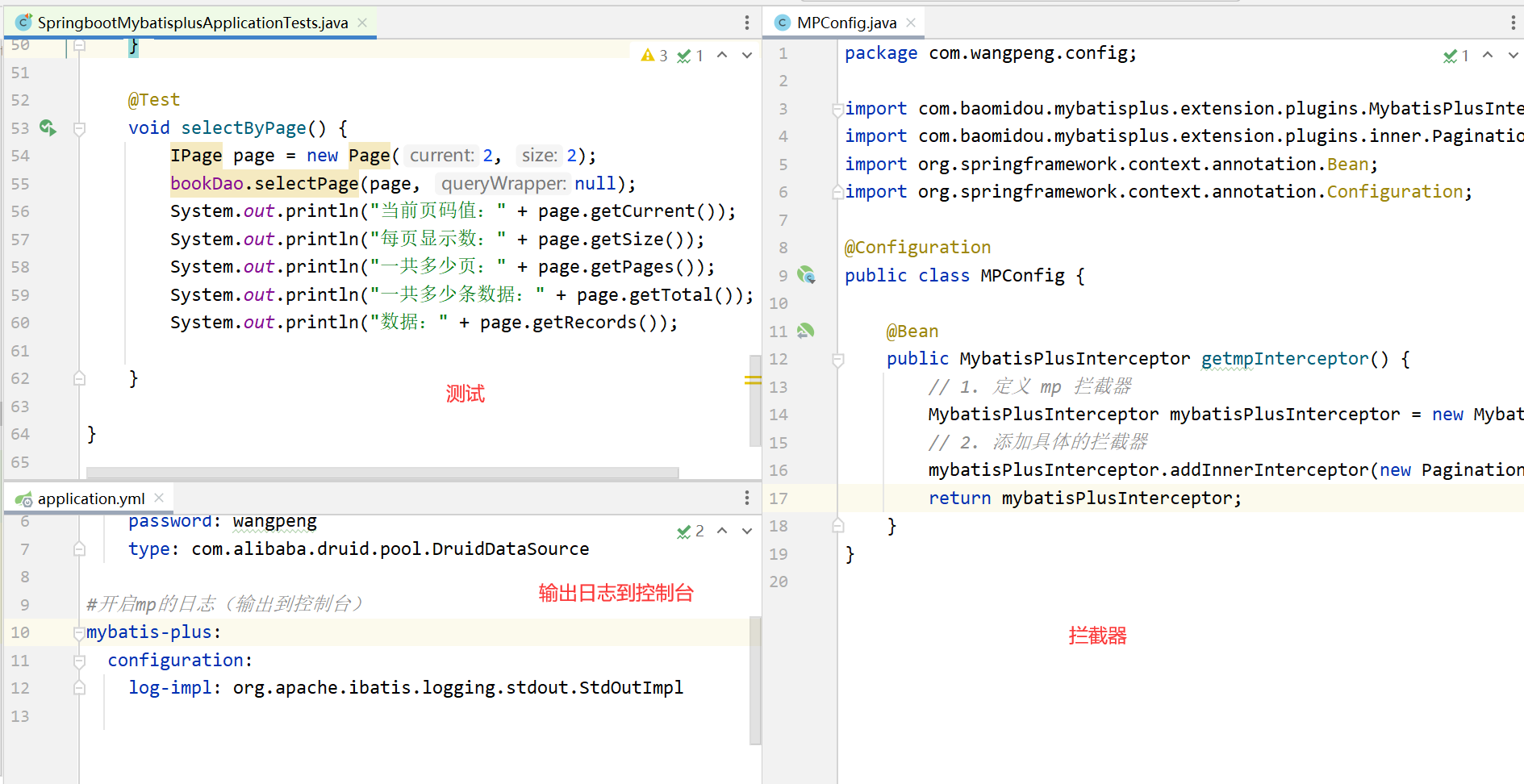This screenshot has height=784, width=1524.
Task: Collapse the getmpInterceptor method fold marker
Action: pyautogui.click(x=838, y=360)
